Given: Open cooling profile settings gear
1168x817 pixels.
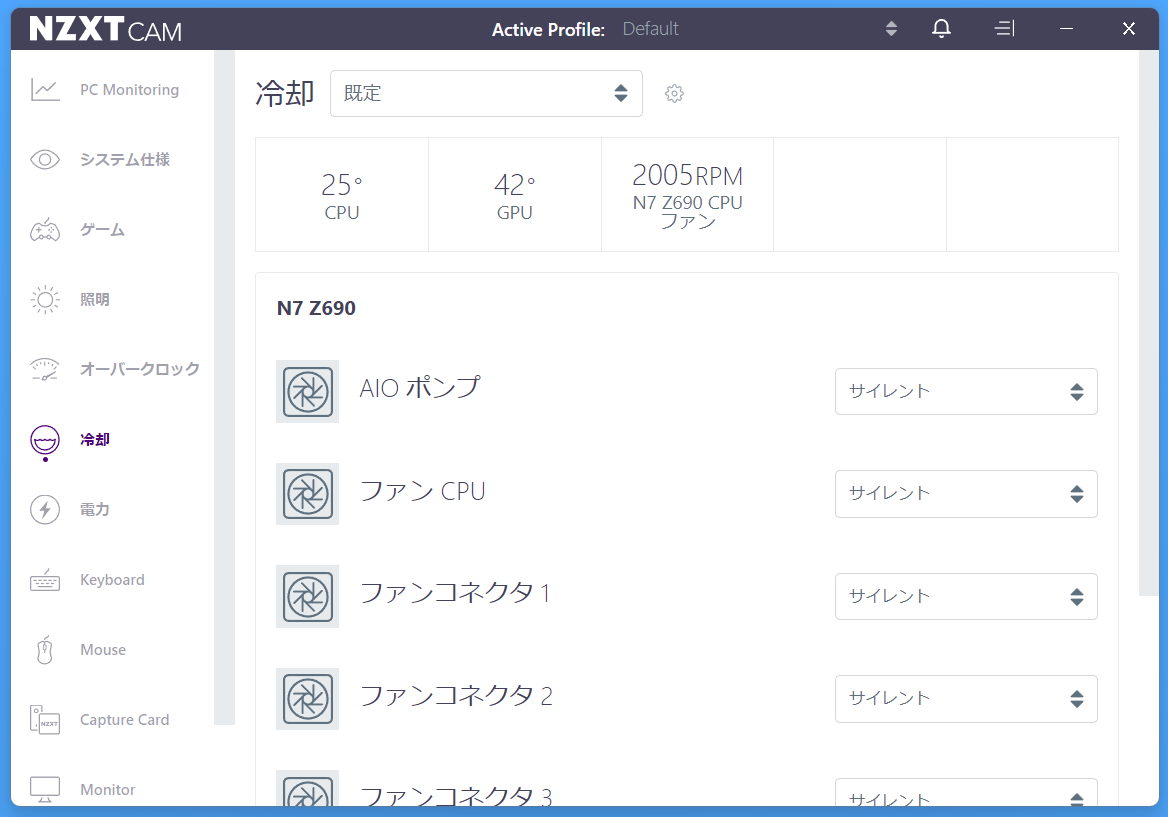Looking at the screenshot, I should tap(674, 93).
